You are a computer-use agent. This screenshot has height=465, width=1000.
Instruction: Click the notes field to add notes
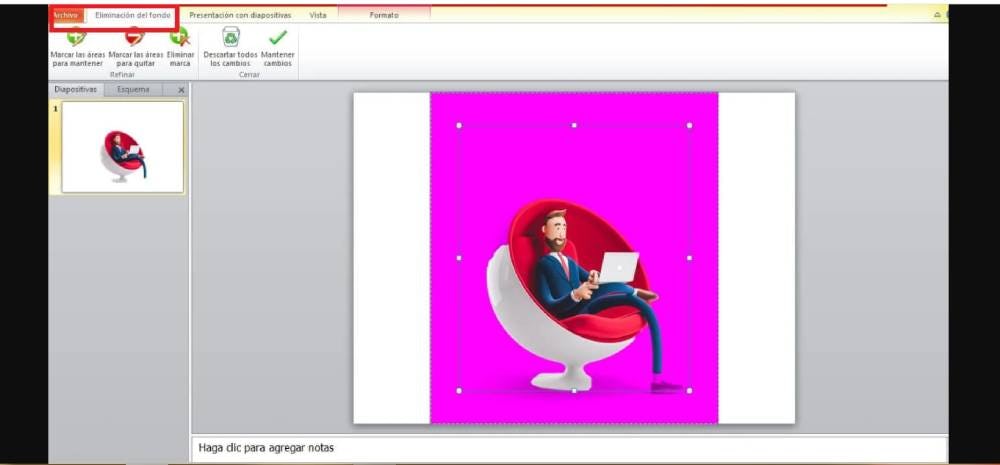point(568,447)
